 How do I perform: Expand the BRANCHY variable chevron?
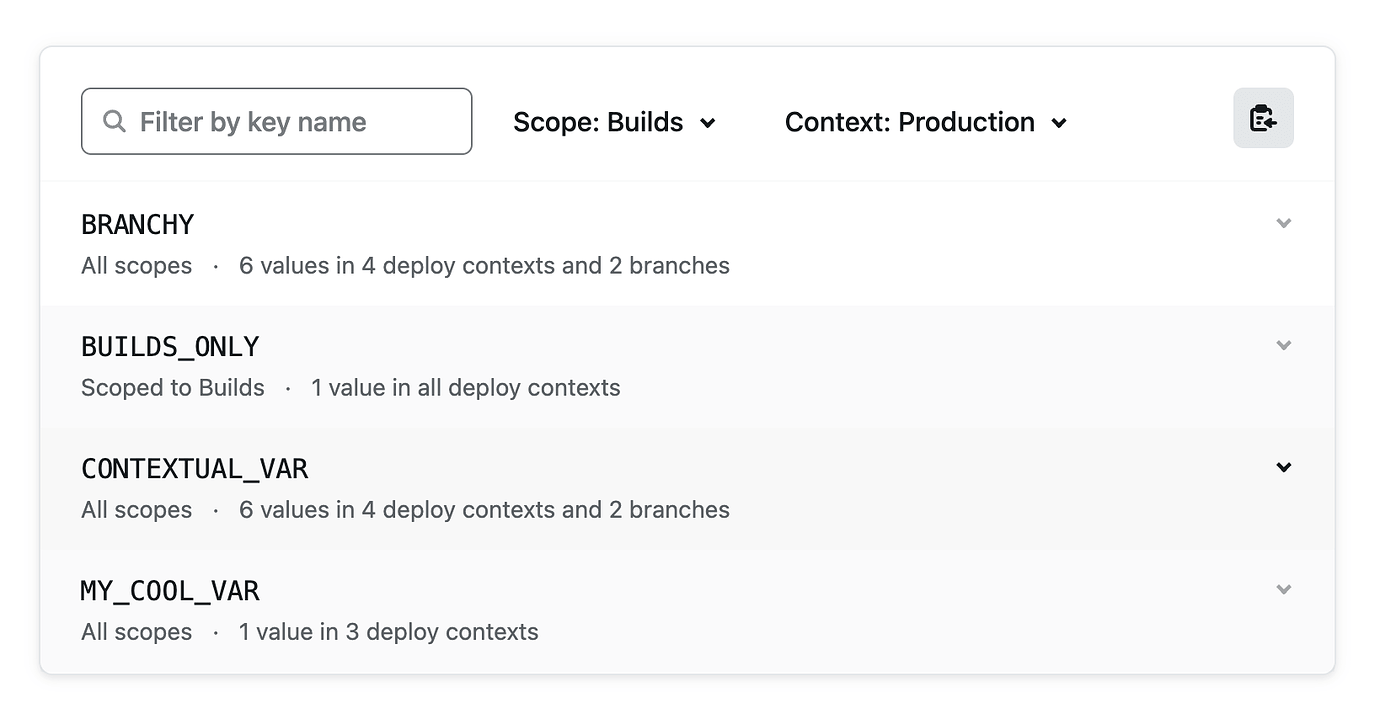[1284, 223]
